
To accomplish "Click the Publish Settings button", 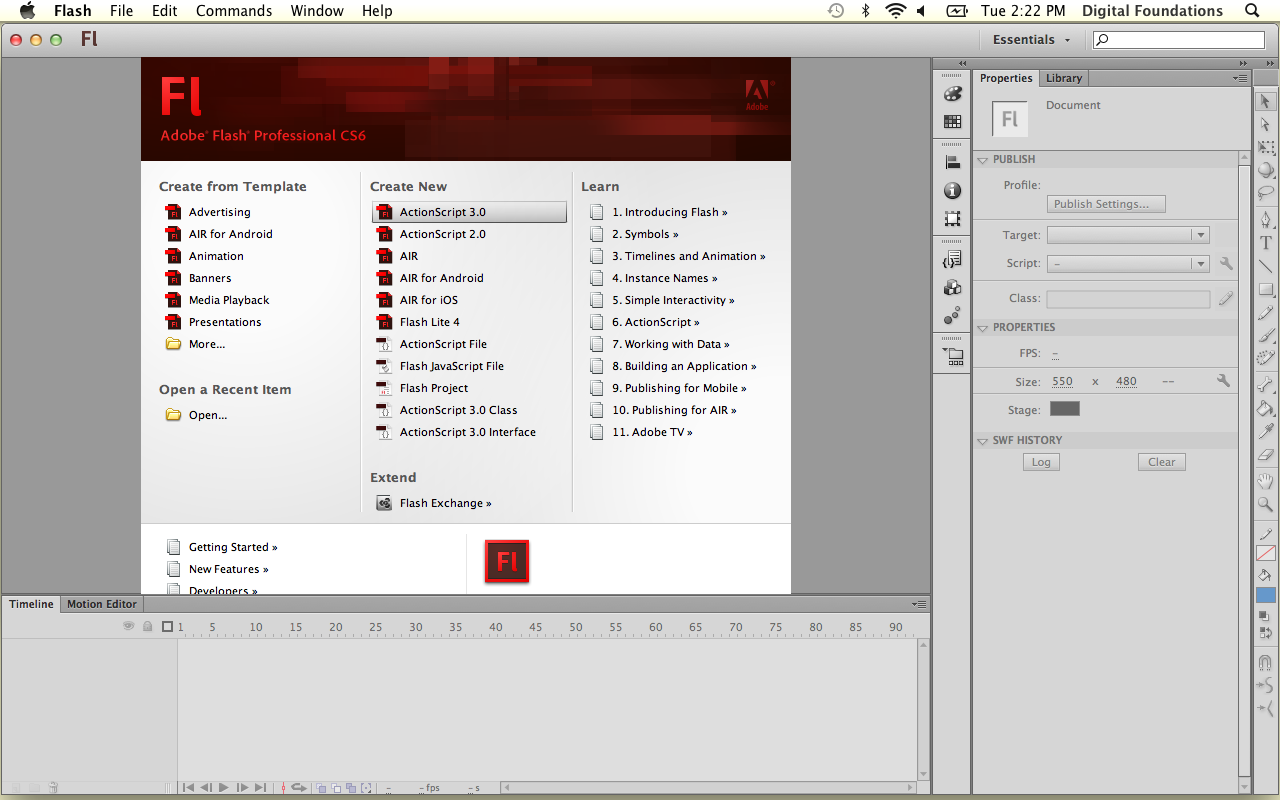I will coord(1106,204).
